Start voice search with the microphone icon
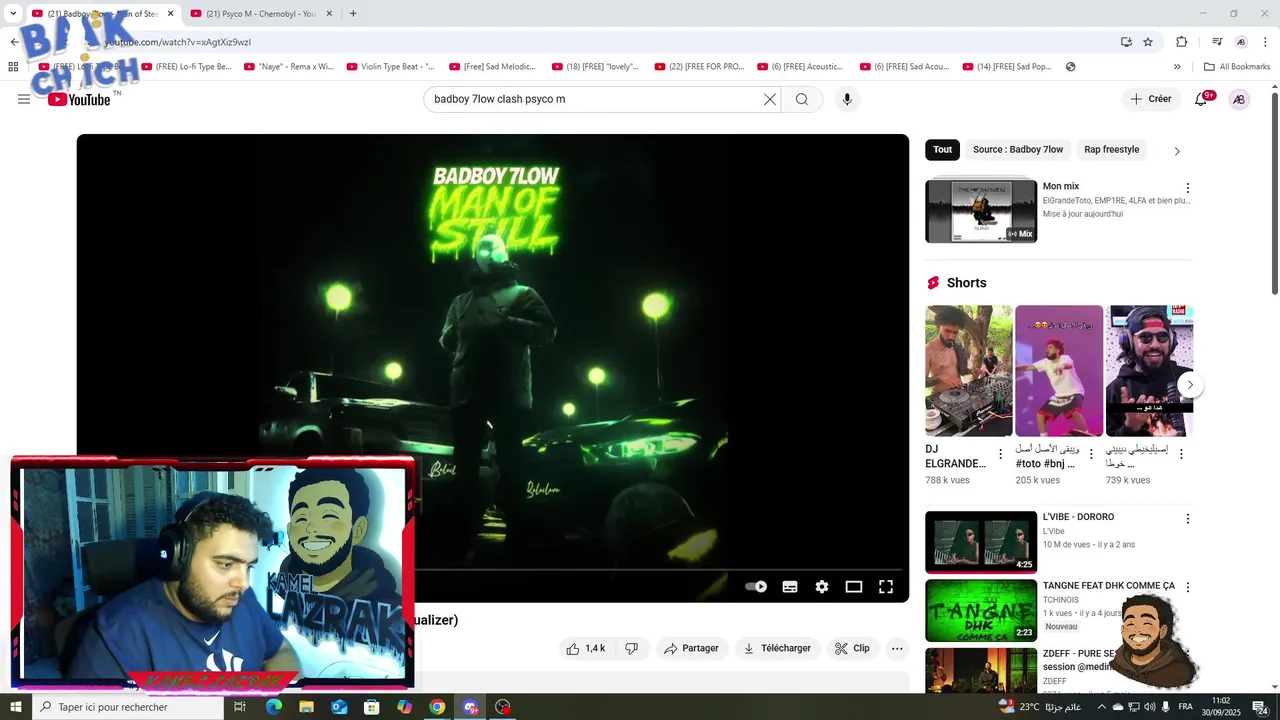Viewport: 1280px width, 720px height. [x=847, y=99]
